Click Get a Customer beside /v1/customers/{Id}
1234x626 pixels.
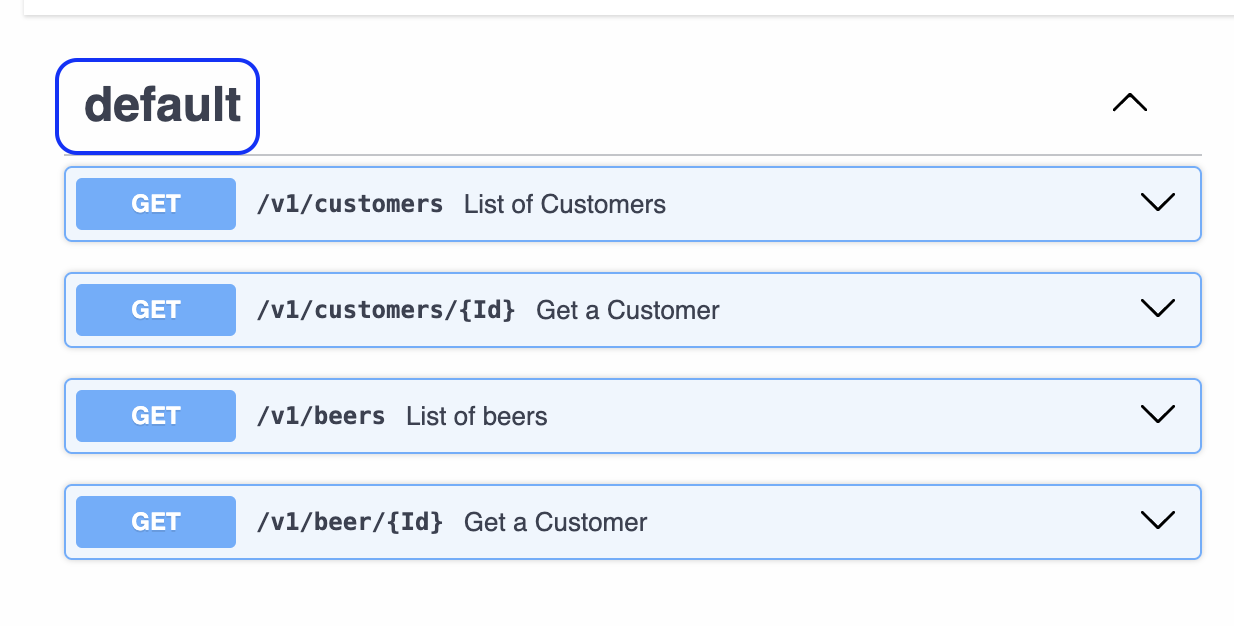pos(627,310)
